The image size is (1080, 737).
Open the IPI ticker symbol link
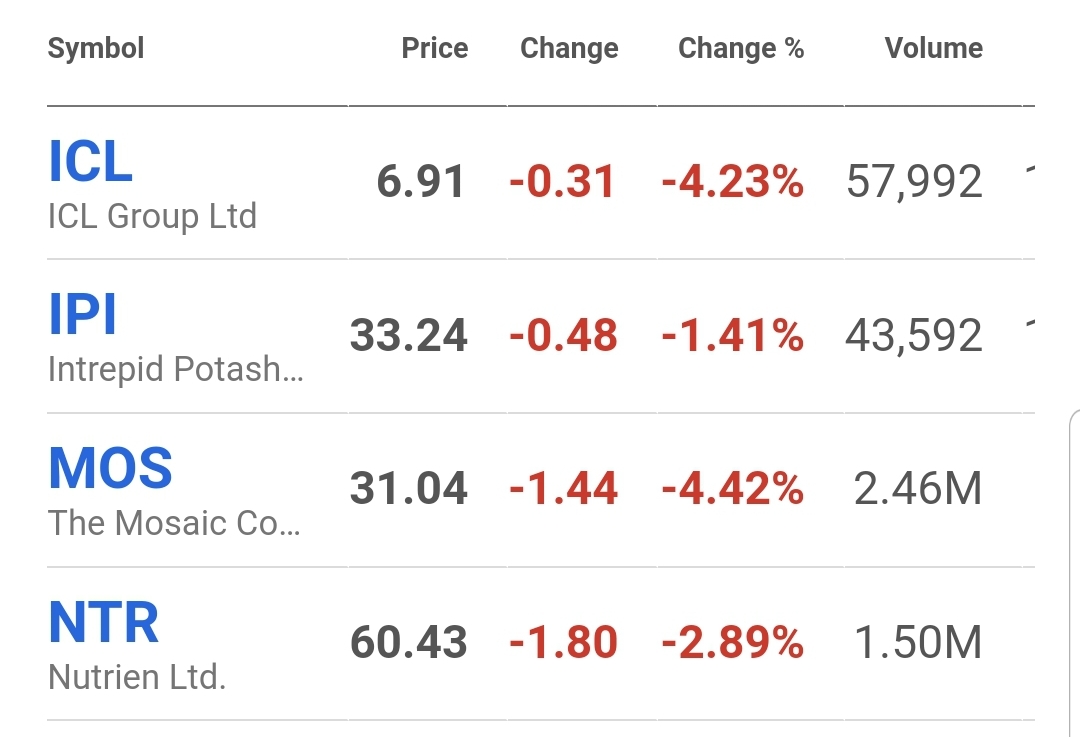pyautogui.click(x=83, y=316)
